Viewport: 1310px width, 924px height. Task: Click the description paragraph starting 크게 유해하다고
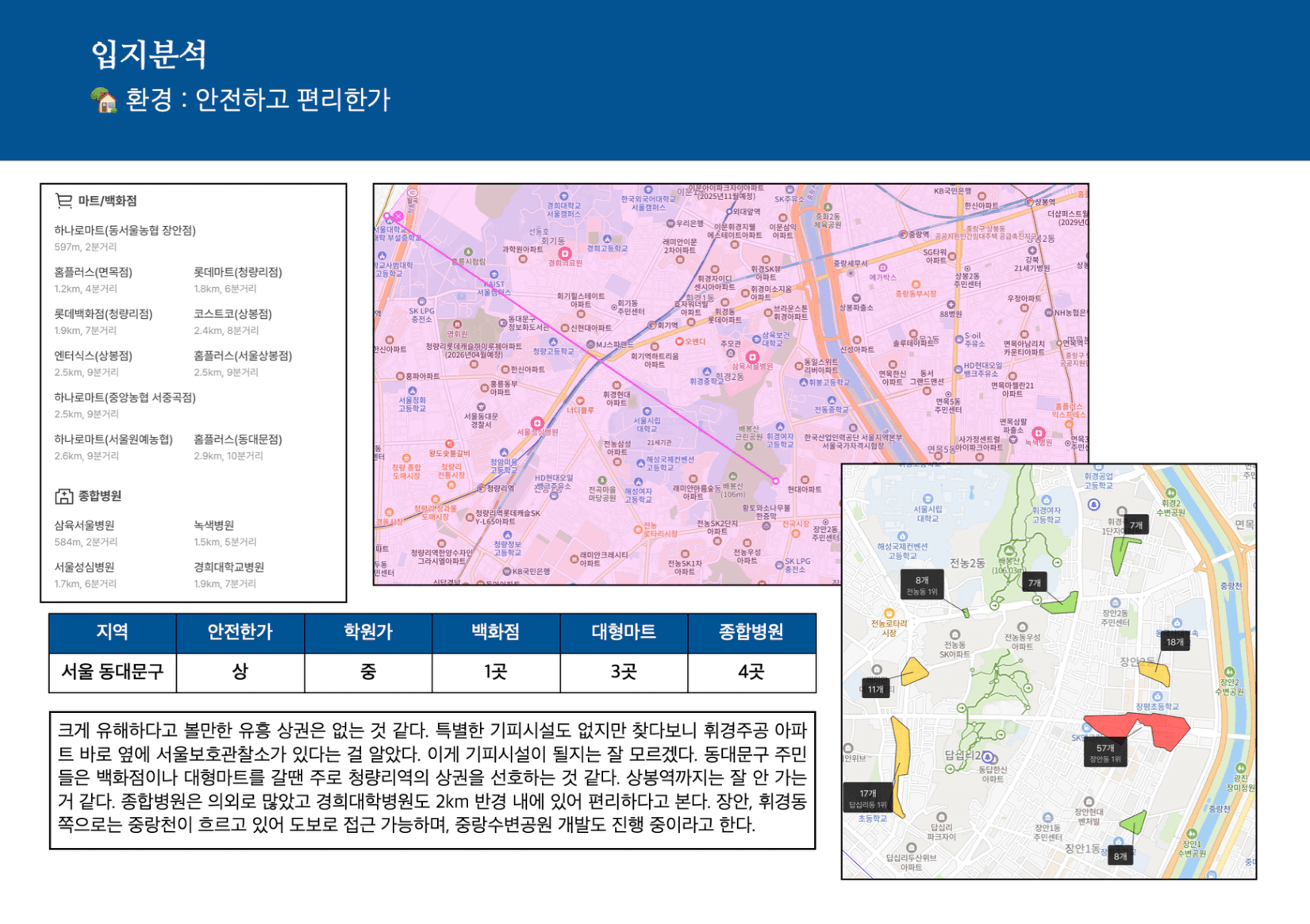tap(432, 777)
